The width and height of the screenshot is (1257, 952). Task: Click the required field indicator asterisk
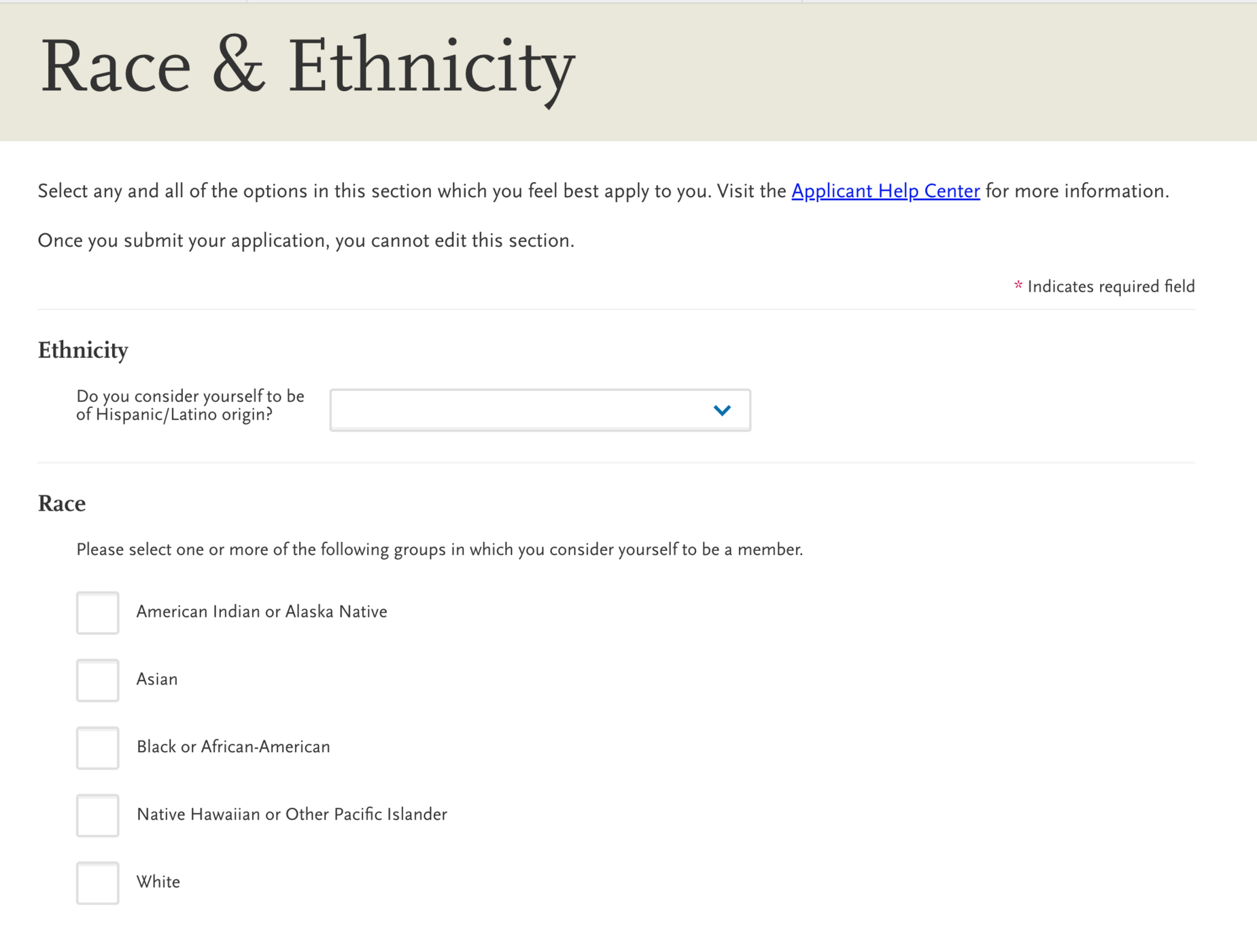click(1018, 286)
